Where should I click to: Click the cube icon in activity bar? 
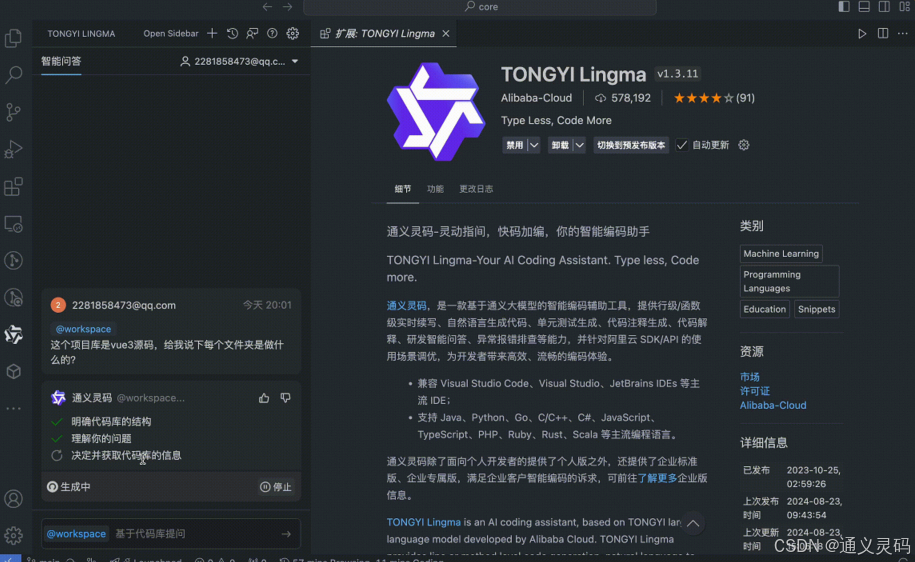click(13, 372)
